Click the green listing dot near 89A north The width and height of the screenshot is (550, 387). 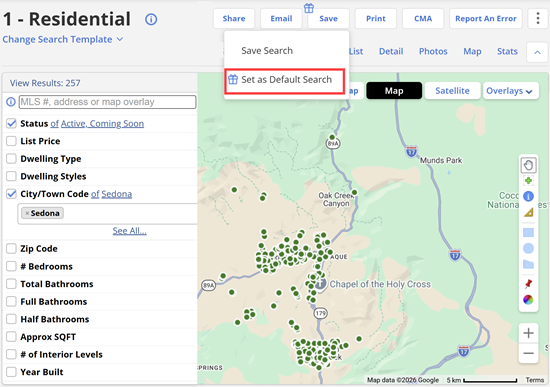(x=332, y=137)
